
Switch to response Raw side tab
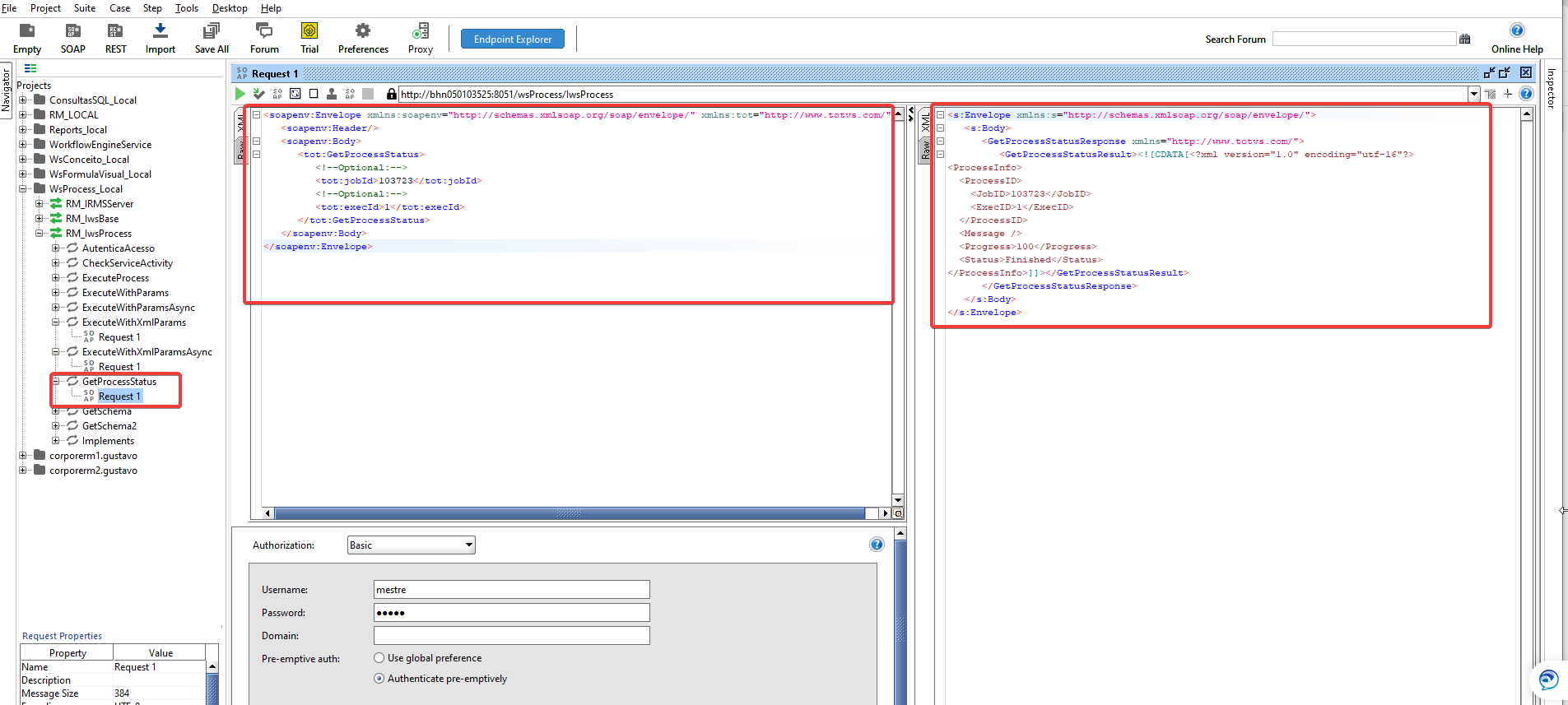click(x=925, y=149)
